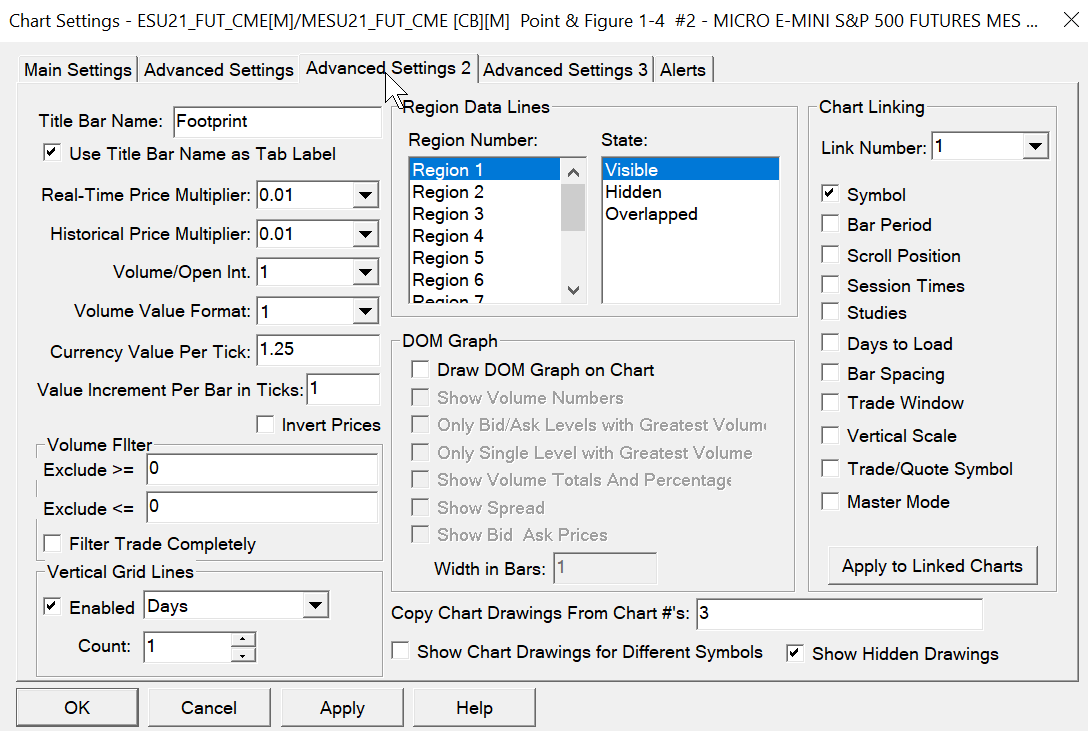Toggle the Invert Prices checkbox
Screen dimensions: 1088x731
pyautogui.click(x=265, y=425)
